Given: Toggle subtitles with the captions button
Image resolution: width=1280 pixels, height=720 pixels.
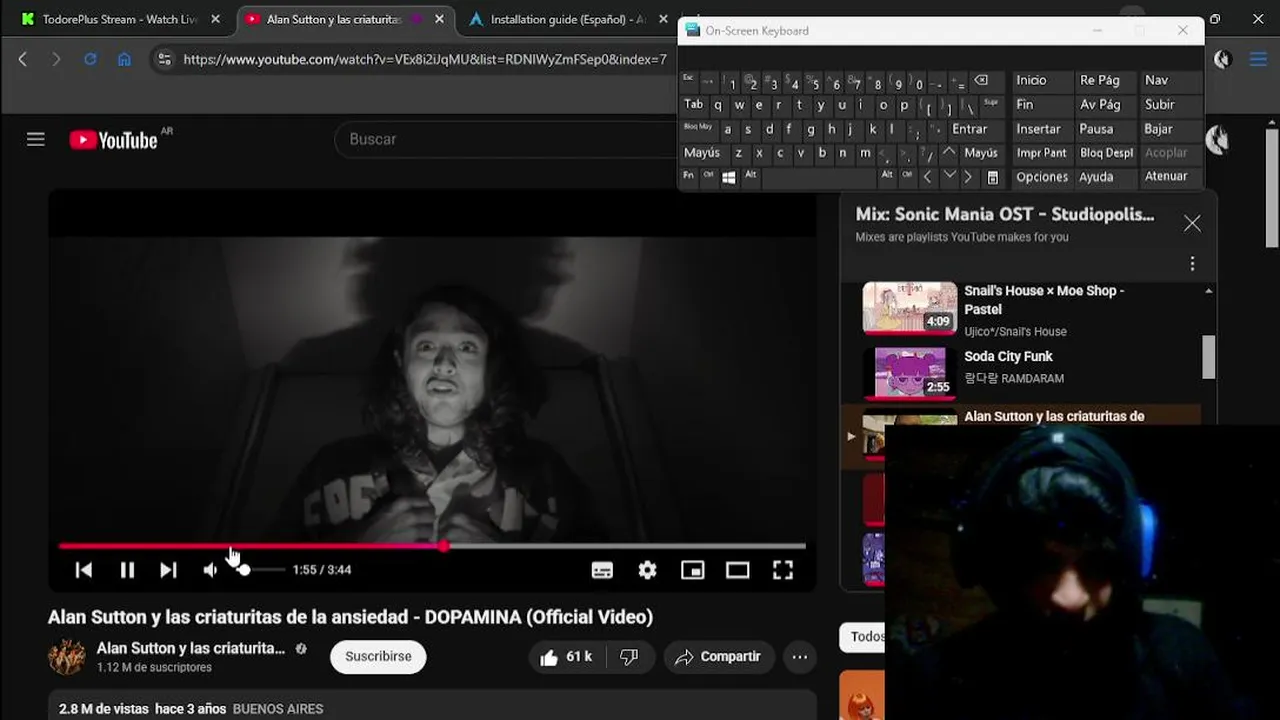Looking at the screenshot, I should 602,570.
